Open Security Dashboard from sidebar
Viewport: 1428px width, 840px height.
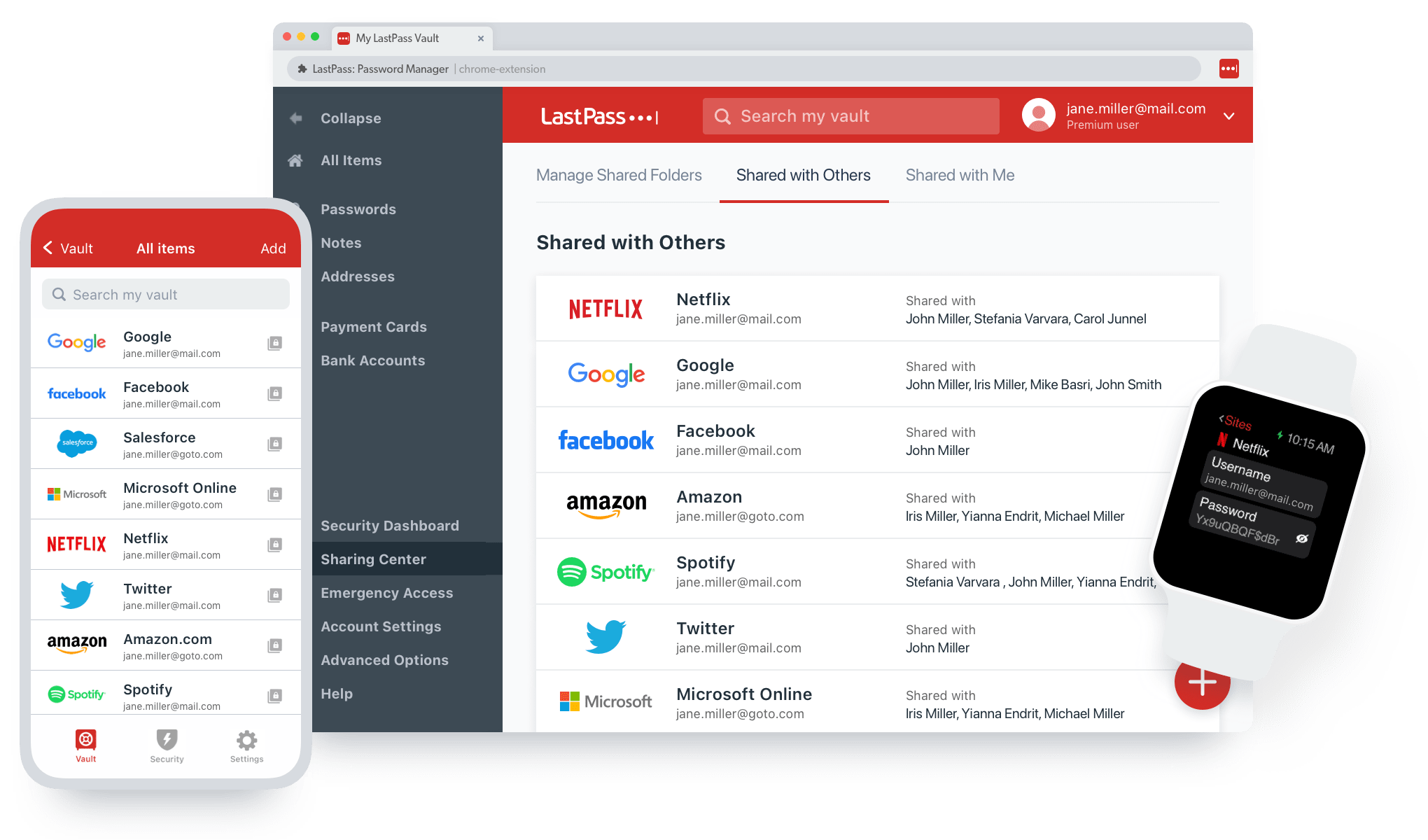(x=389, y=526)
